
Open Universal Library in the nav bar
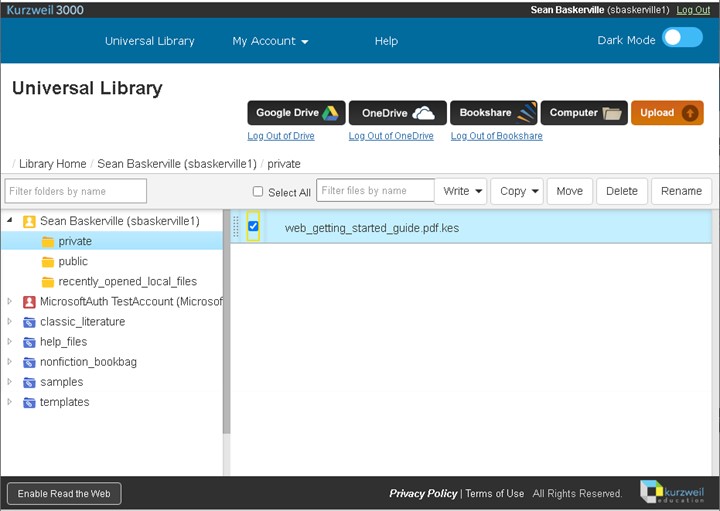coord(150,41)
